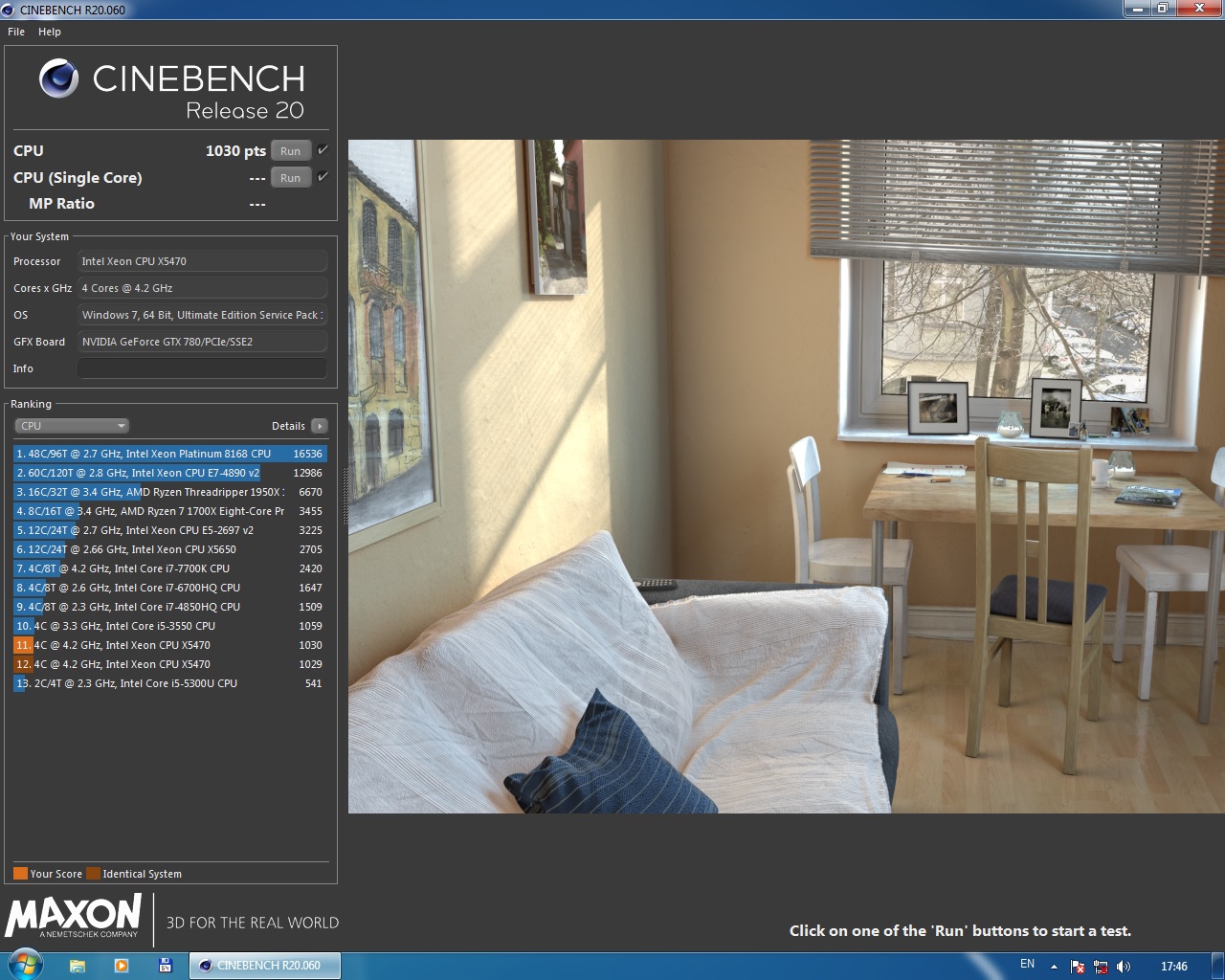The height and width of the screenshot is (980, 1225).
Task: Click the EN language indicator
Action: pyautogui.click(x=1027, y=964)
